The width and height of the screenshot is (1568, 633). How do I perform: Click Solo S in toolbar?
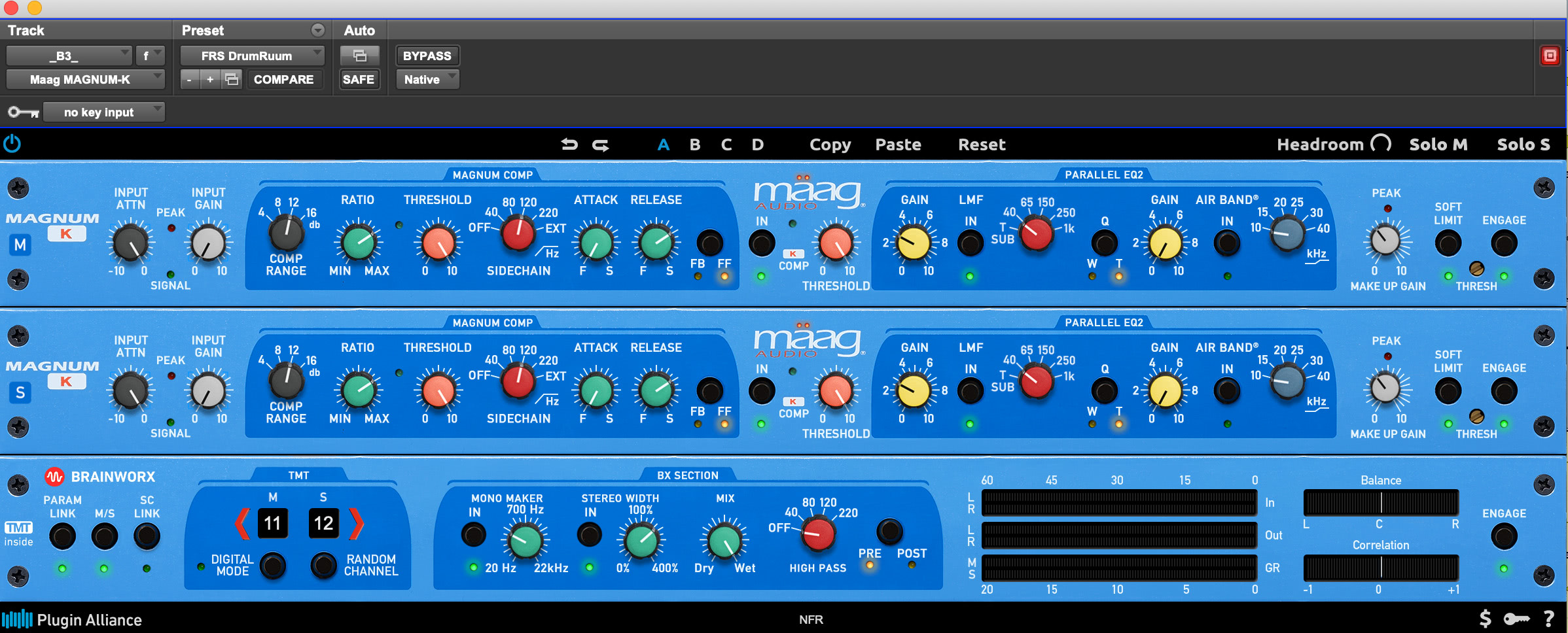(1523, 145)
